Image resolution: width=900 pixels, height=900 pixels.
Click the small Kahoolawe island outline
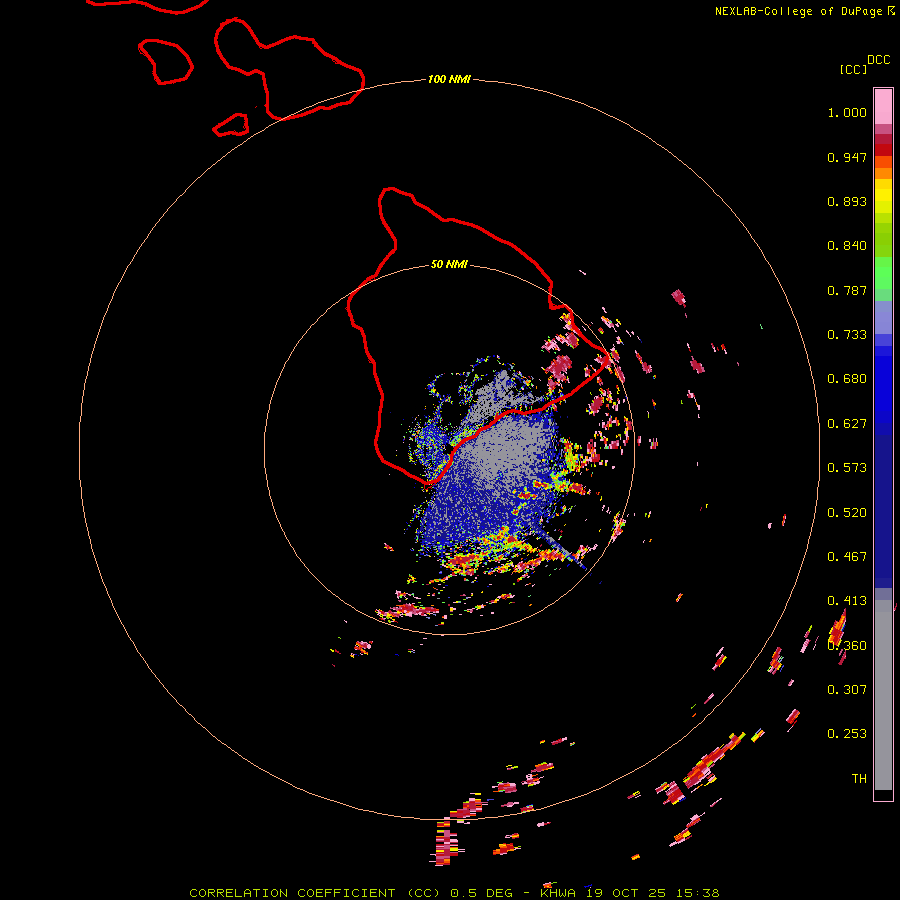[x=231, y=125]
